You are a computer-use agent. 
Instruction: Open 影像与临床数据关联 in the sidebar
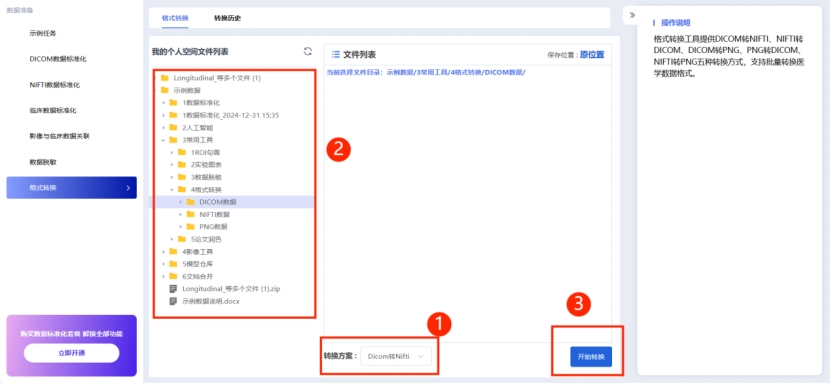pyautogui.click(x=60, y=136)
